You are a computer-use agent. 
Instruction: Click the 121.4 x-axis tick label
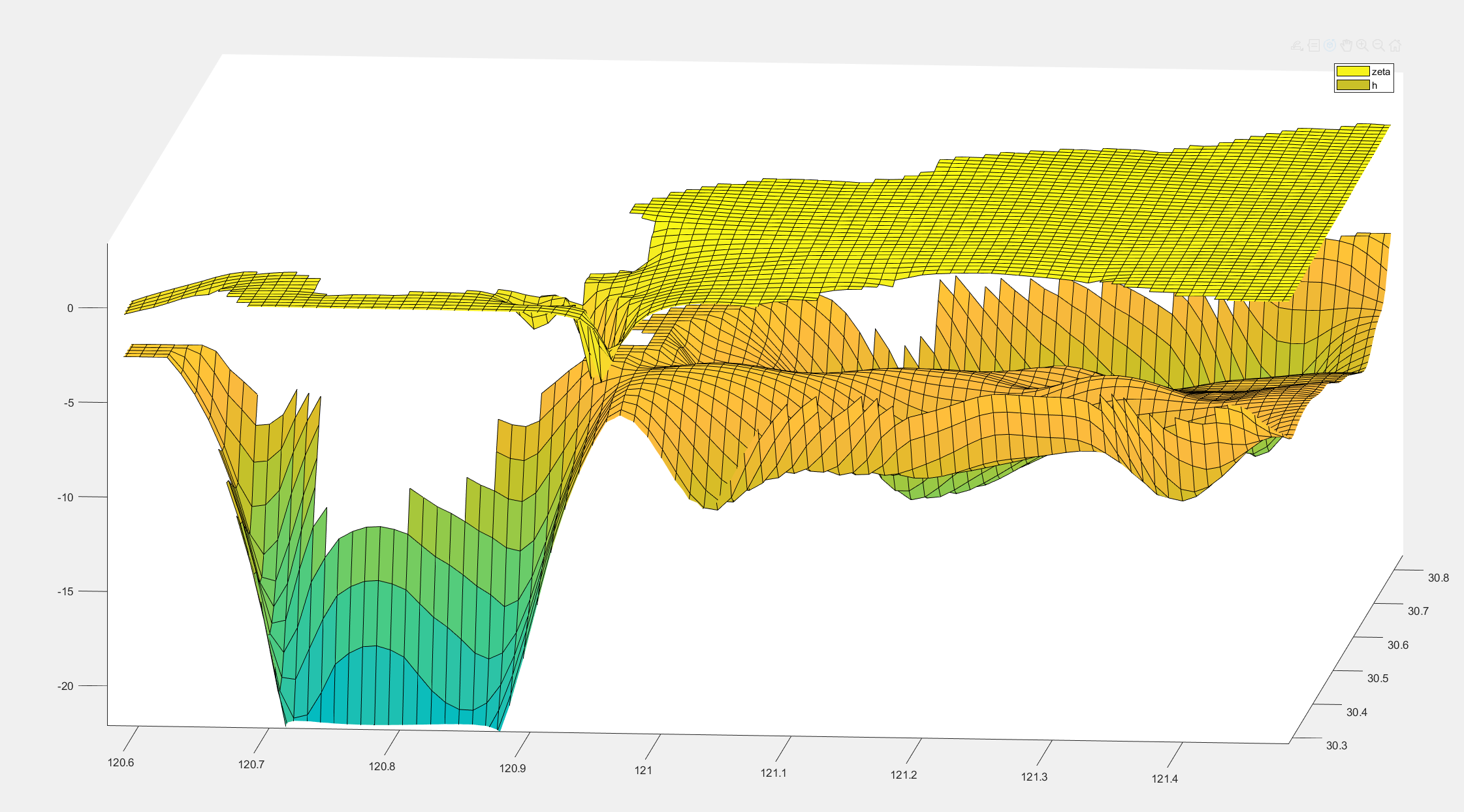coord(1164,779)
